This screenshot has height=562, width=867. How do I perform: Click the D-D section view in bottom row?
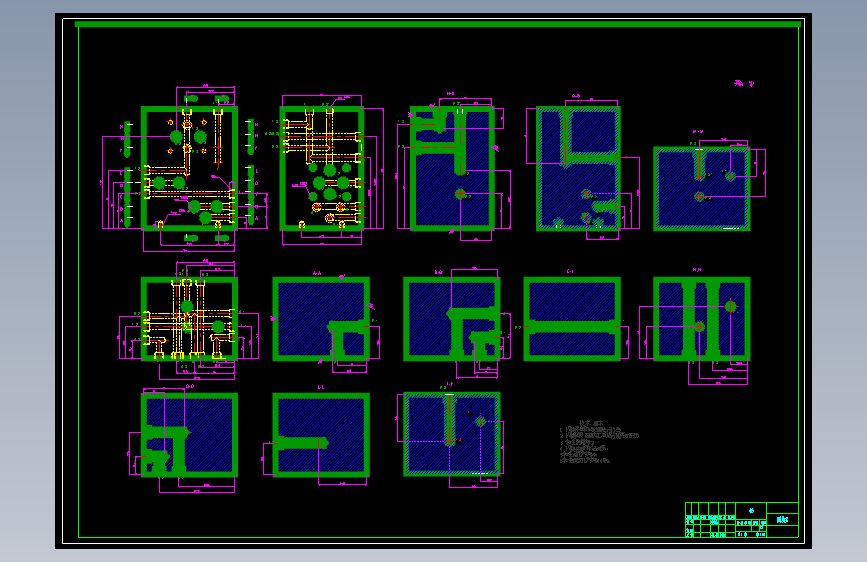click(x=189, y=435)
